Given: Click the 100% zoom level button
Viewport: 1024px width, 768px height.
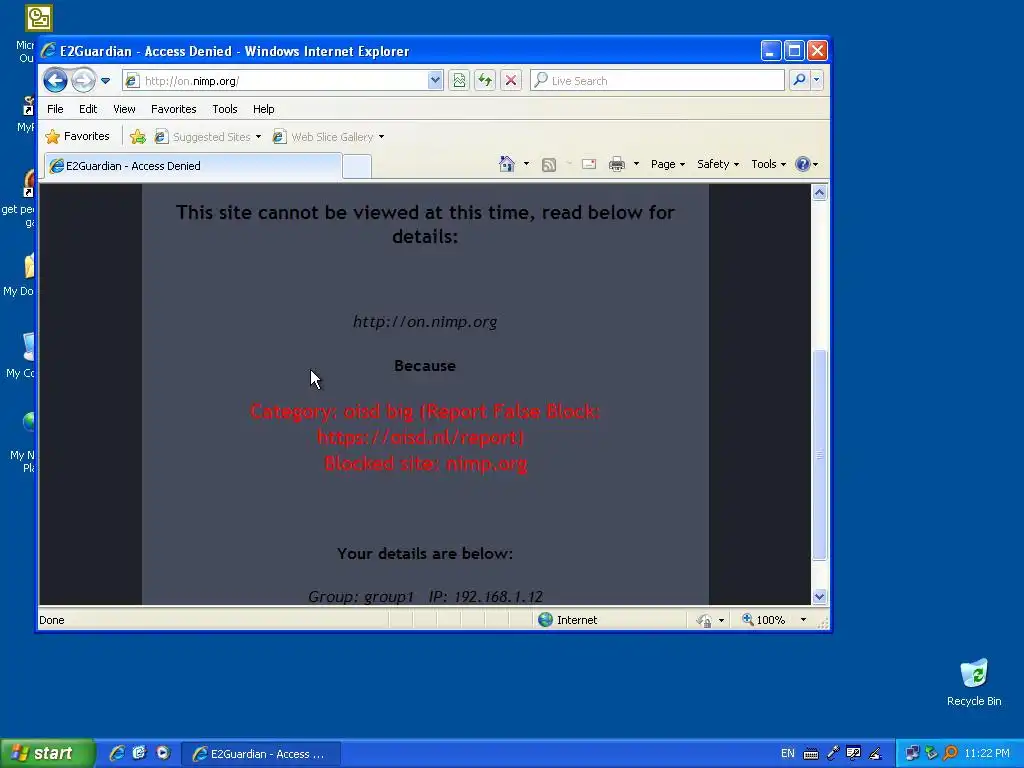Looking at the screenshot, I should [764, 620].
